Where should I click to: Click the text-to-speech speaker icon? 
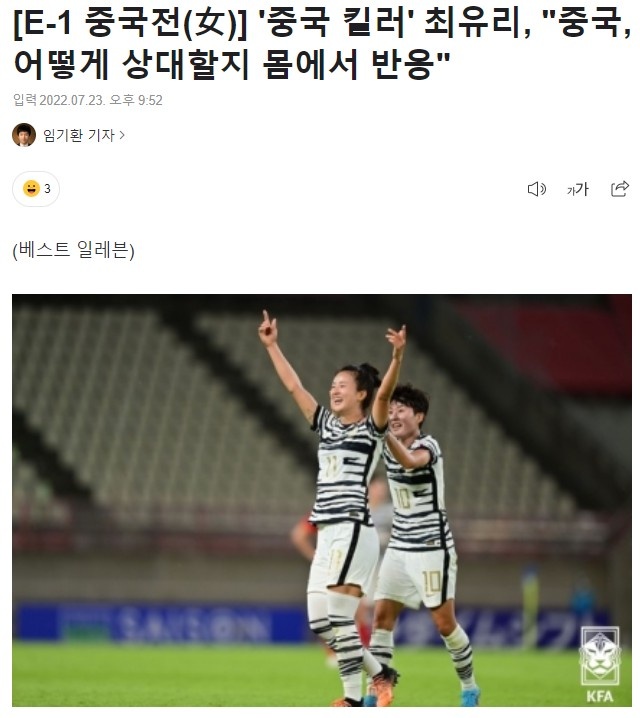click(537, 189)
